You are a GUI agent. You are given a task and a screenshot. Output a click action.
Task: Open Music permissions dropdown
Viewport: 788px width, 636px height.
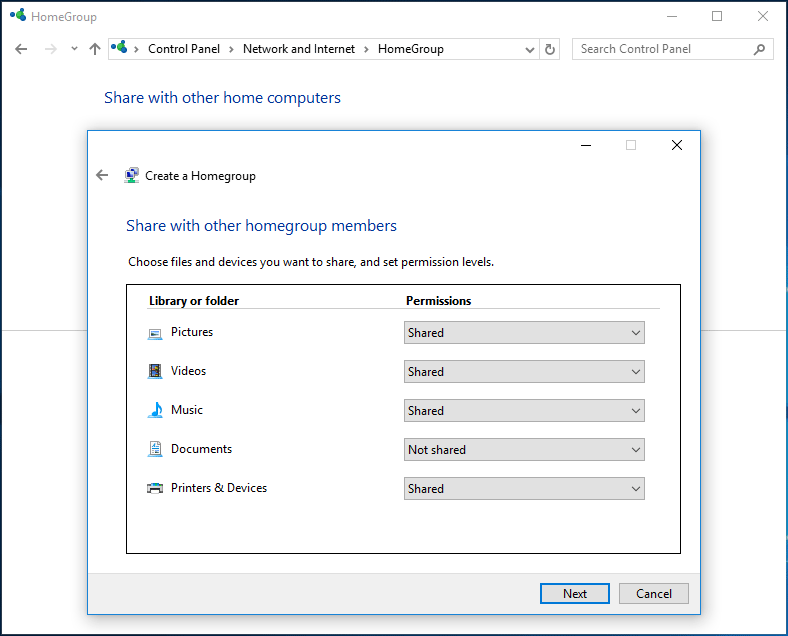click(524, 410)
